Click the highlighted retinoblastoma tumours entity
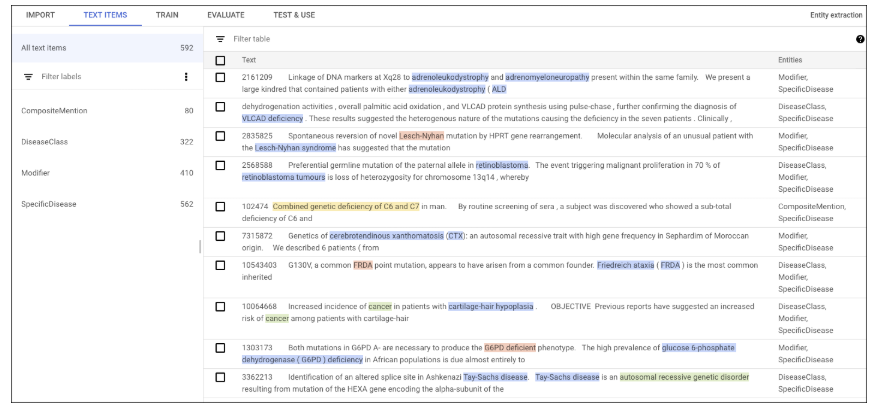Viewport: 874px width, 410px height. (283, 177)
